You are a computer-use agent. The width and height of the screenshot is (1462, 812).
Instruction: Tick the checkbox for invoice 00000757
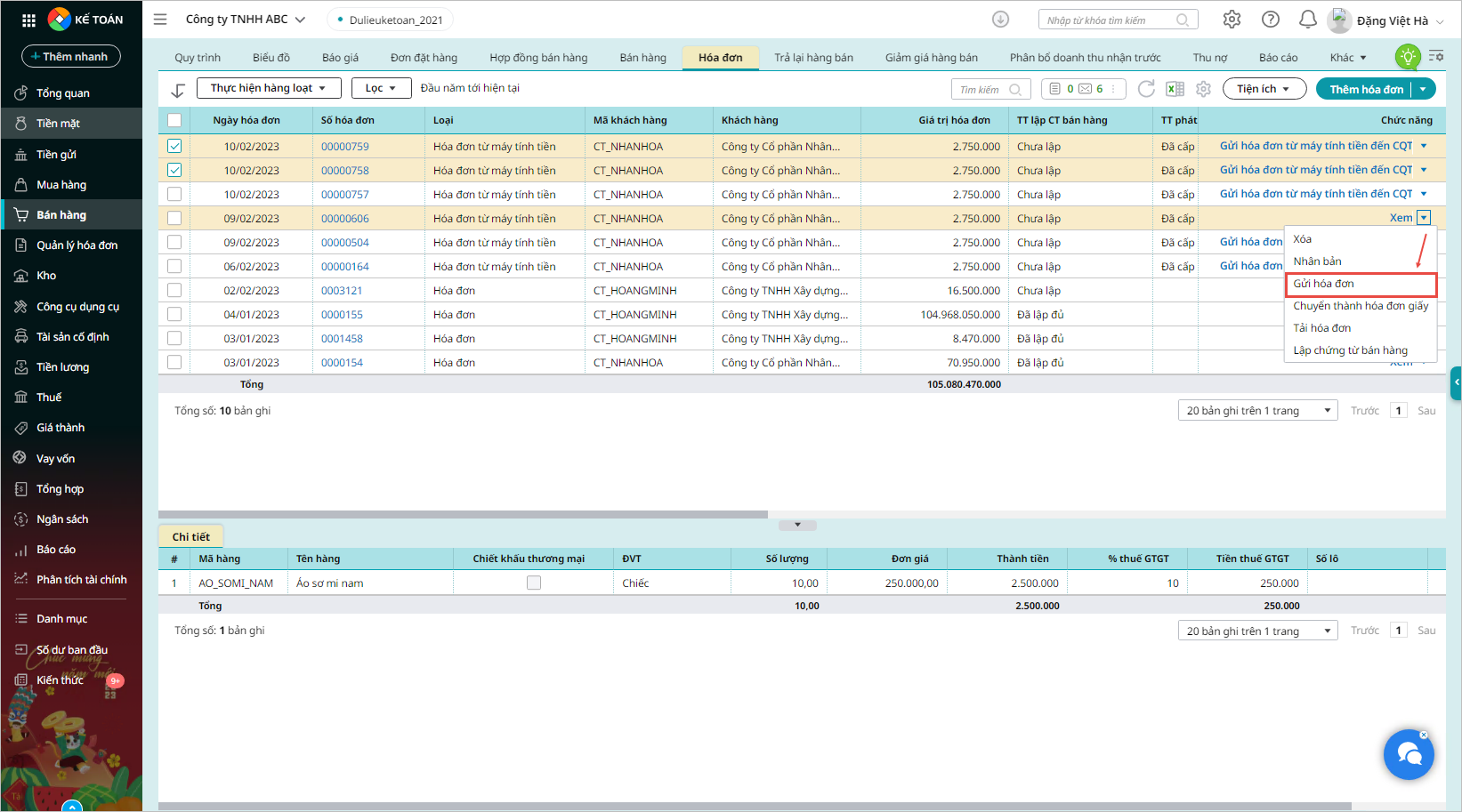tap(174, 194)
